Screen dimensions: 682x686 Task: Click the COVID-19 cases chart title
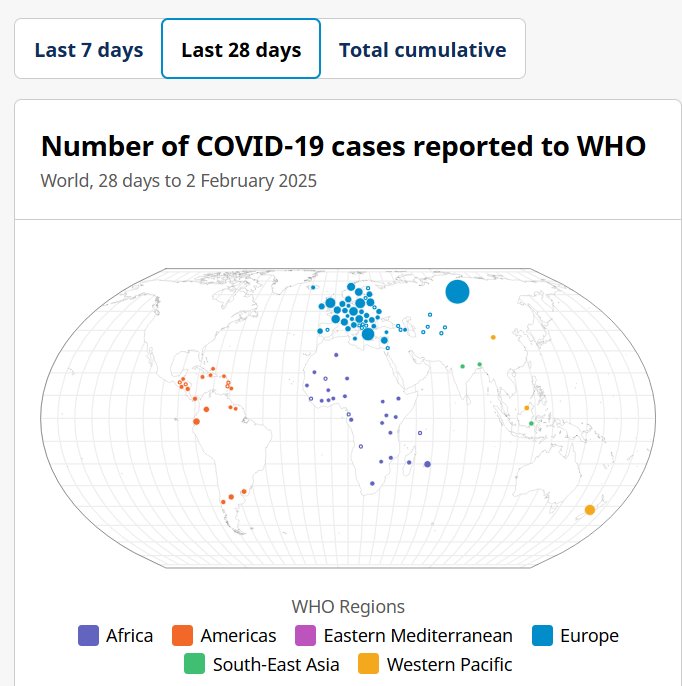[x=343, y=147]
